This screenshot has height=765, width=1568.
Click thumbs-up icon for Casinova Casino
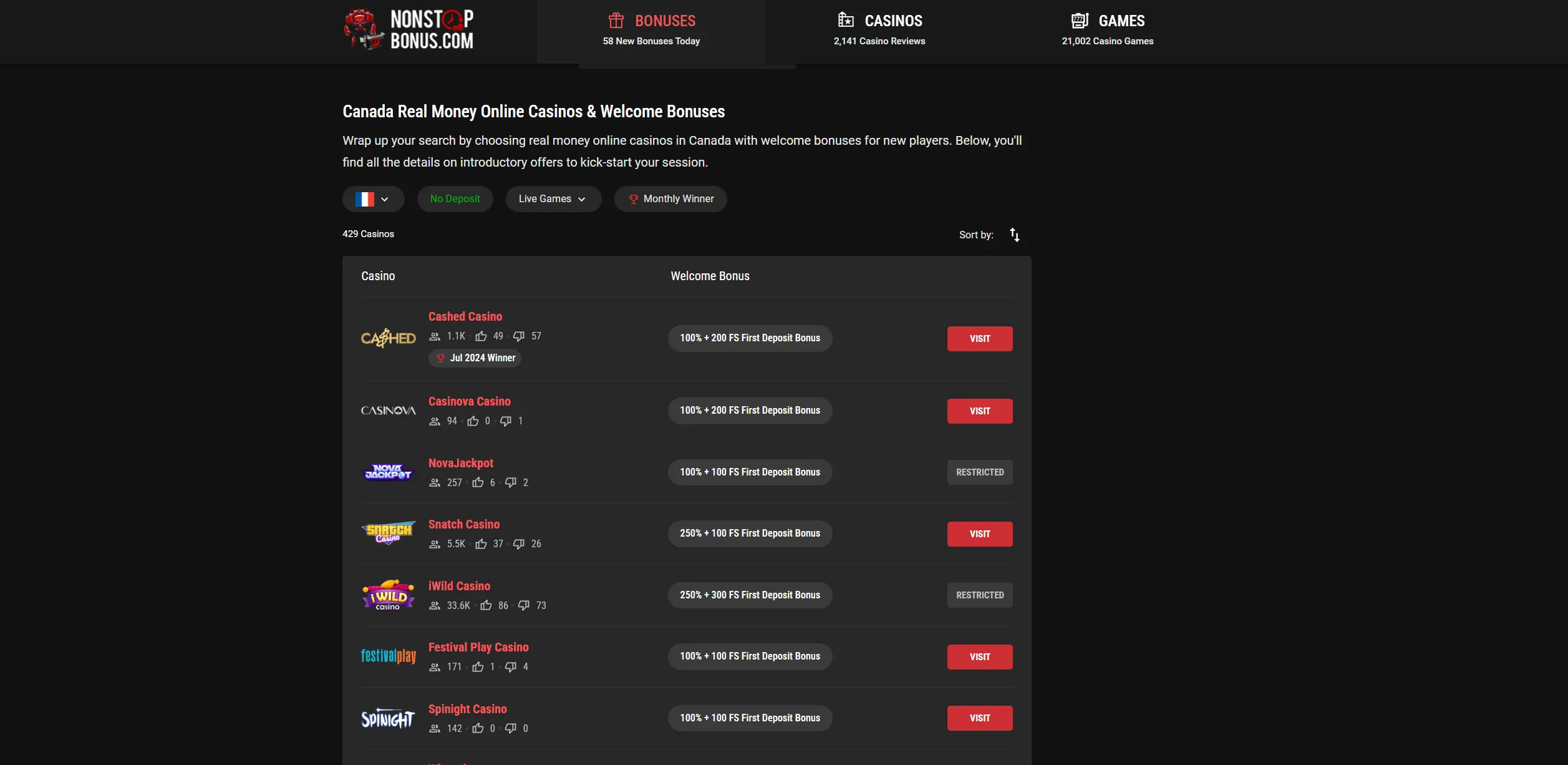click(473, 421)
